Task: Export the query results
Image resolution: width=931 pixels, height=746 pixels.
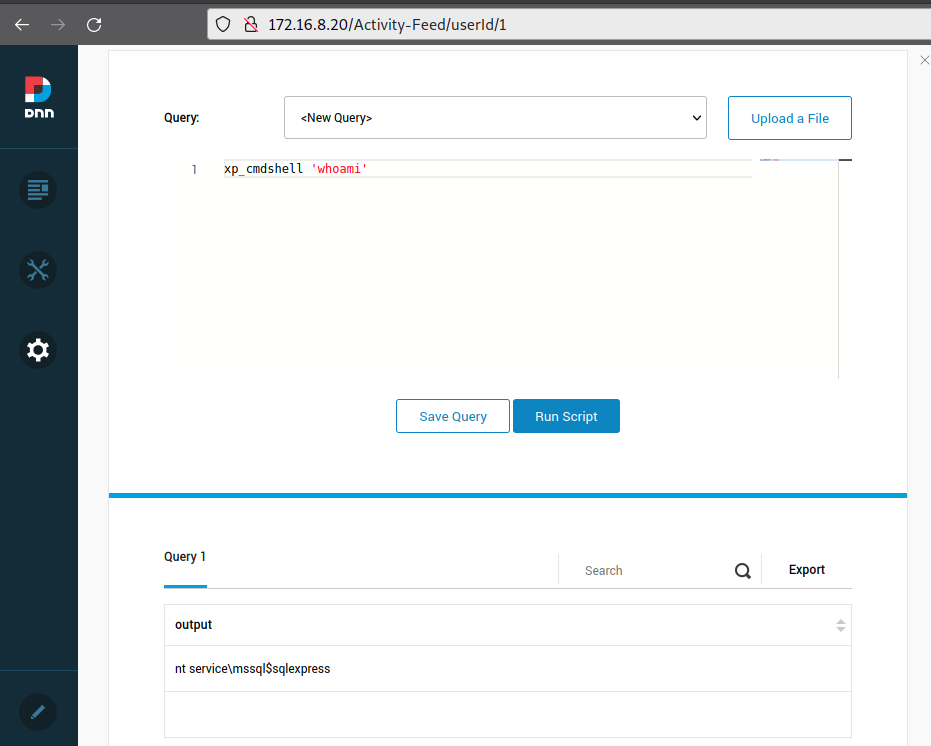Action: (x=806, y=570)
